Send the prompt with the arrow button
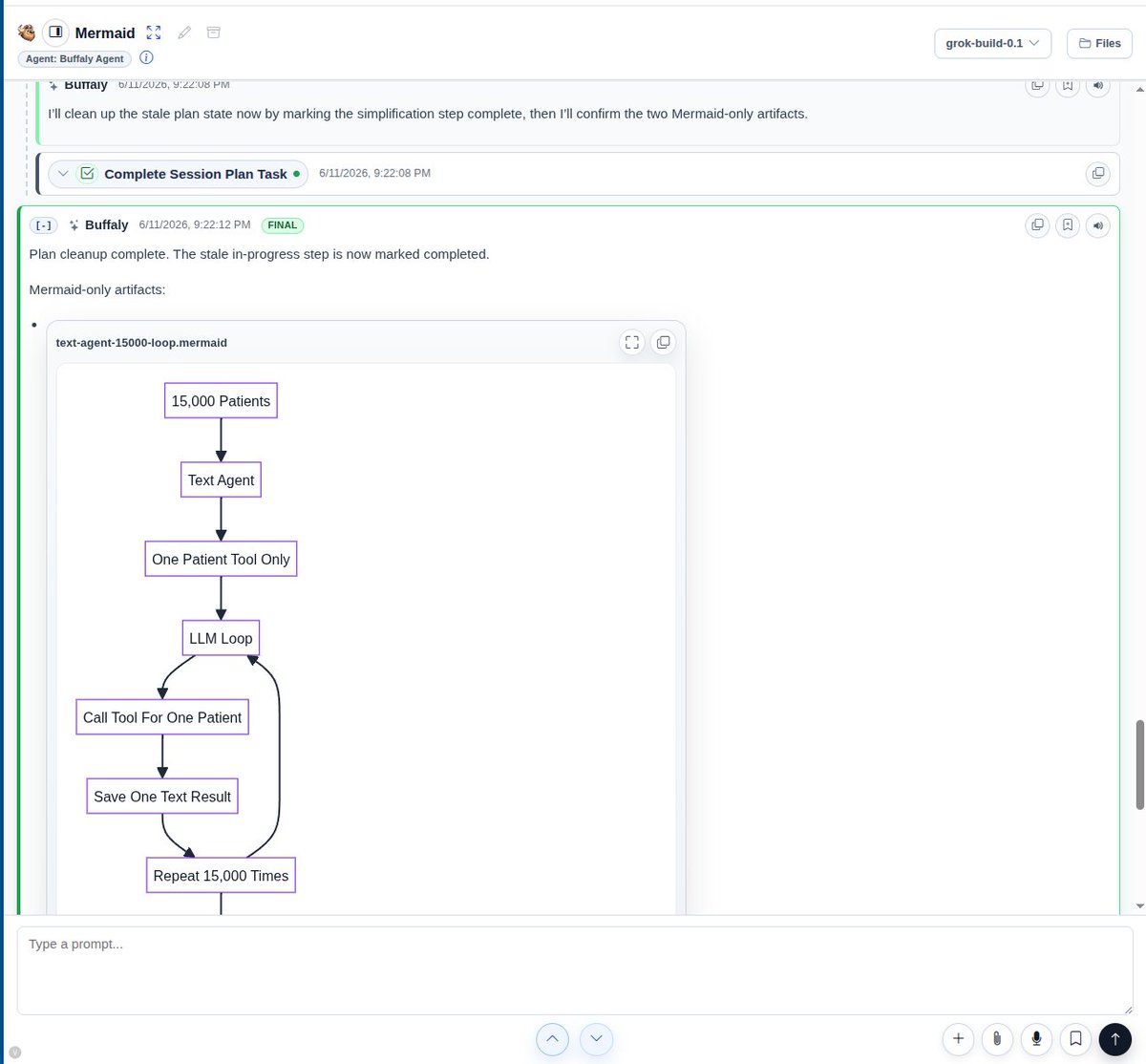 tap(1114, 1039)
